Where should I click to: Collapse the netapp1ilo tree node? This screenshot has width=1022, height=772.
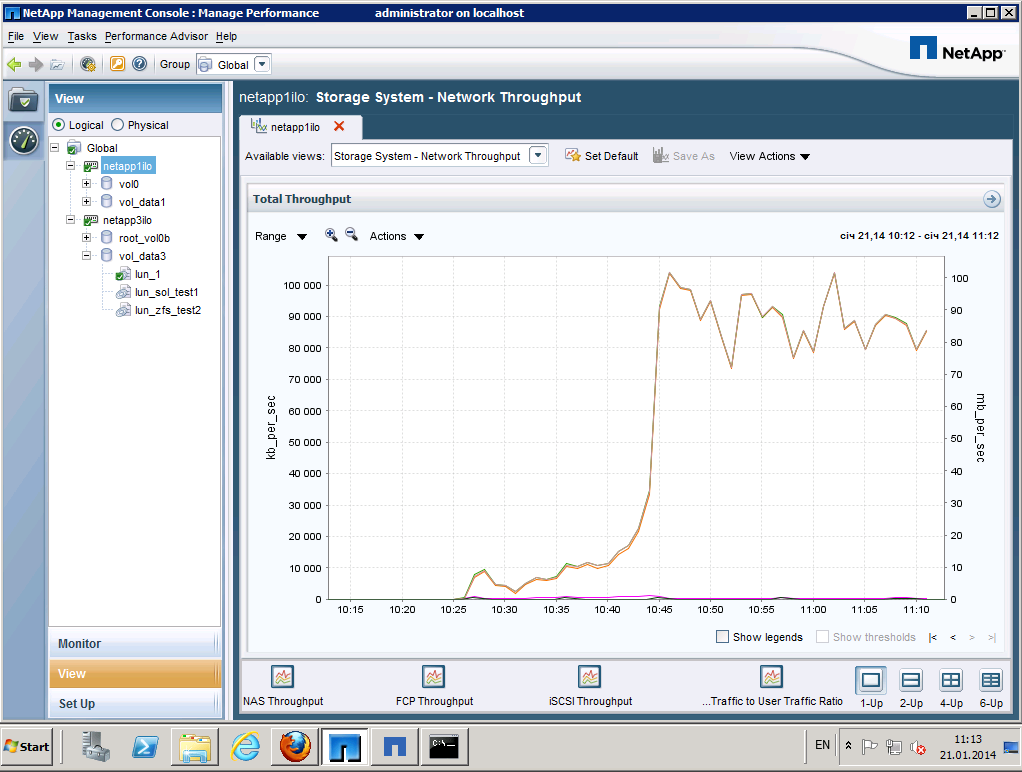tap(70, 166)
